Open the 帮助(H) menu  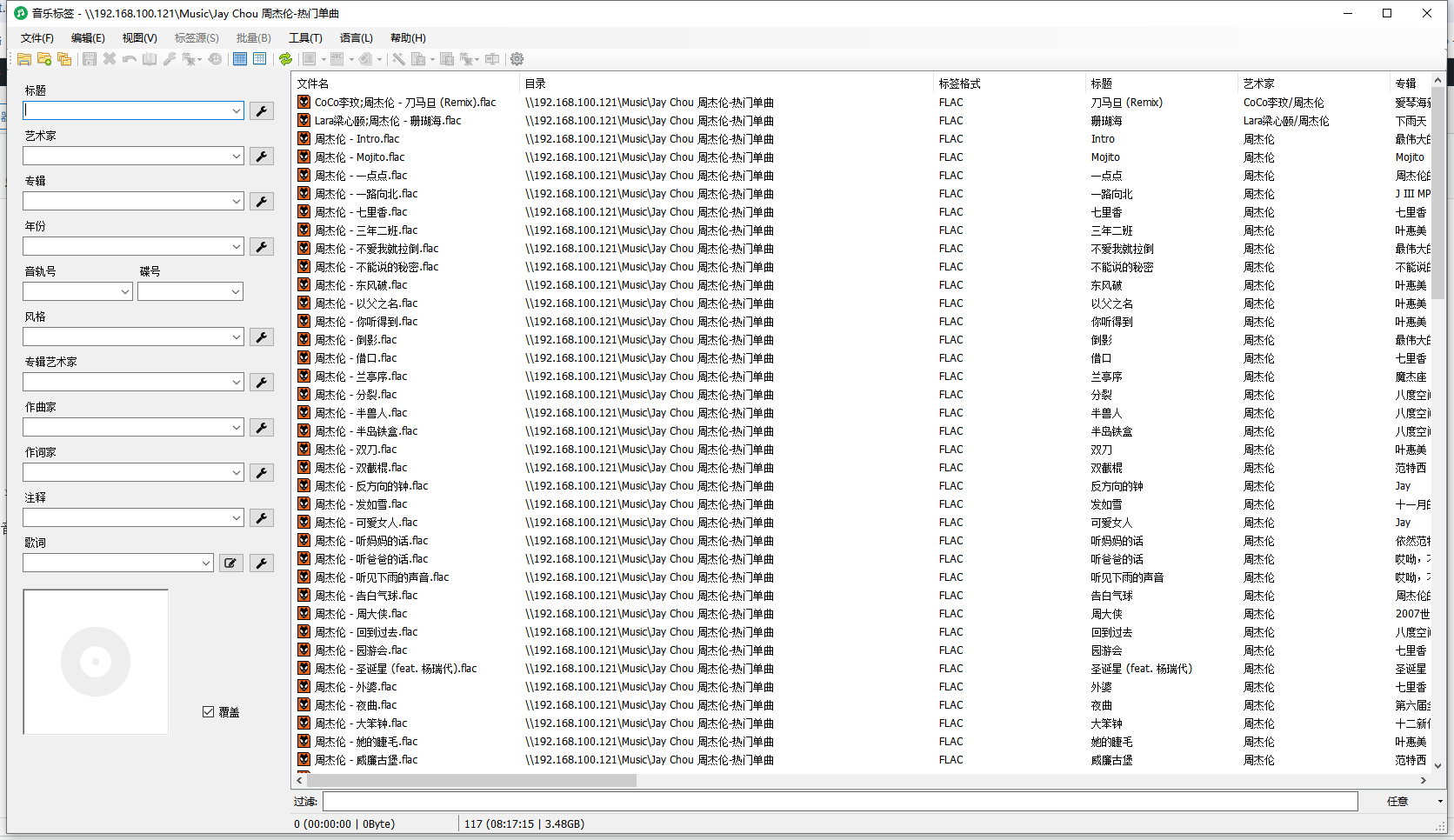(408, 37)
